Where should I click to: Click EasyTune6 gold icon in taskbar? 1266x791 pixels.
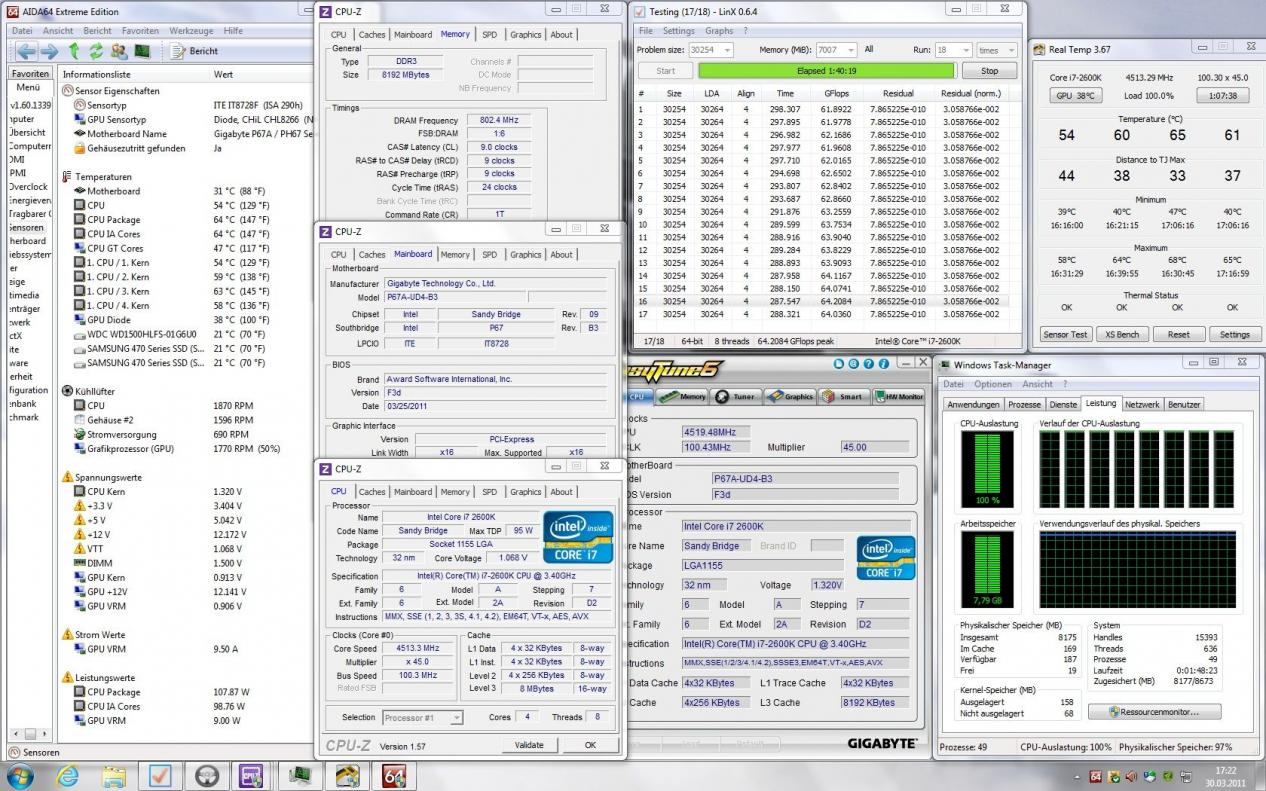[347, 775]
